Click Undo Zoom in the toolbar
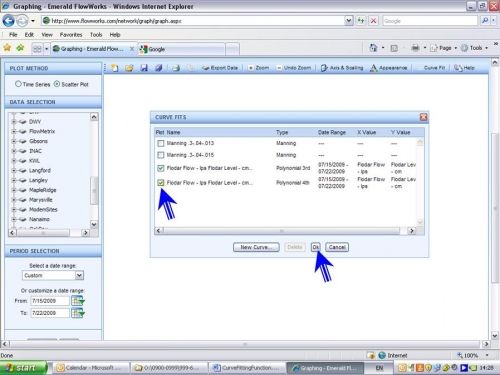This screenshot has width=500, height=375. click(x=294, y=68)
